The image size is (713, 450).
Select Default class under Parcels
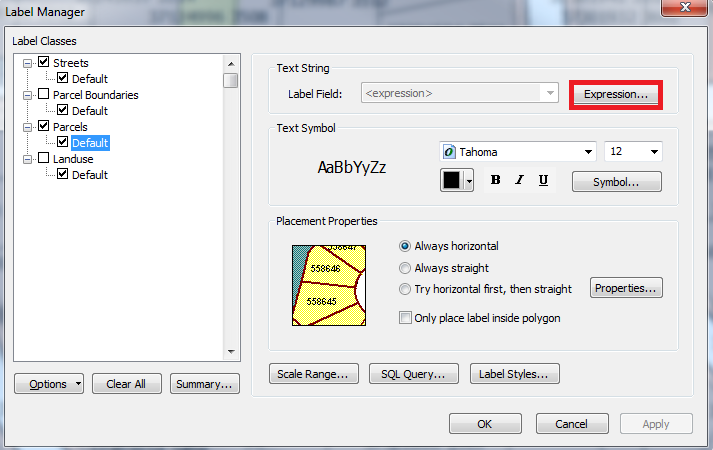90,143
